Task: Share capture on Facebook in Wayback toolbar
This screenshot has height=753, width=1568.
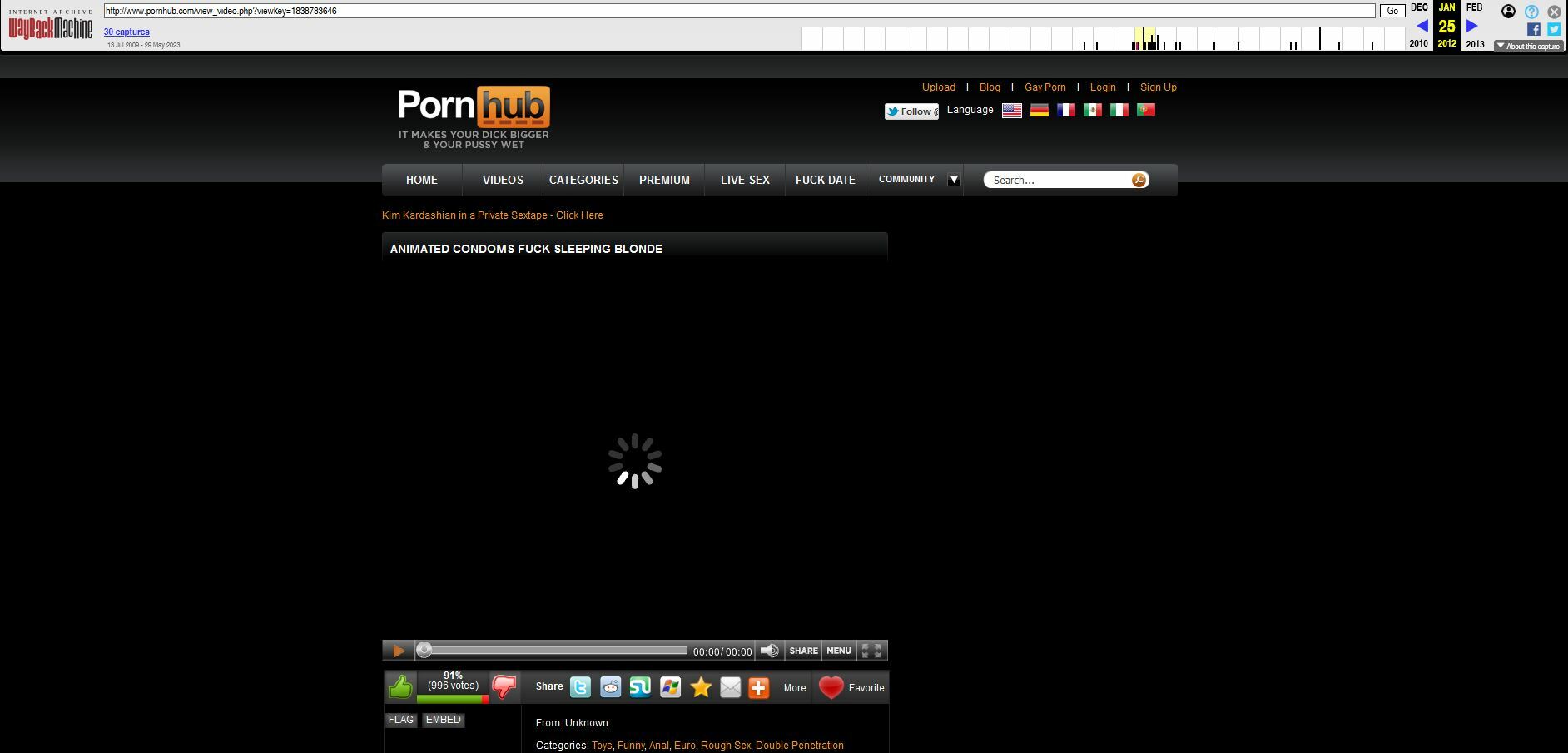Action: coord(1534,29)
